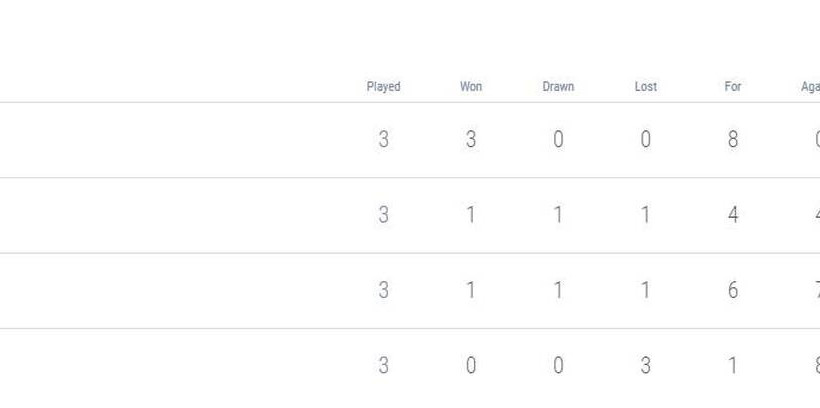Select the first row's For value 8
Image resolution: width=820 pixels, height=408 pixels.
coord(733,140)
